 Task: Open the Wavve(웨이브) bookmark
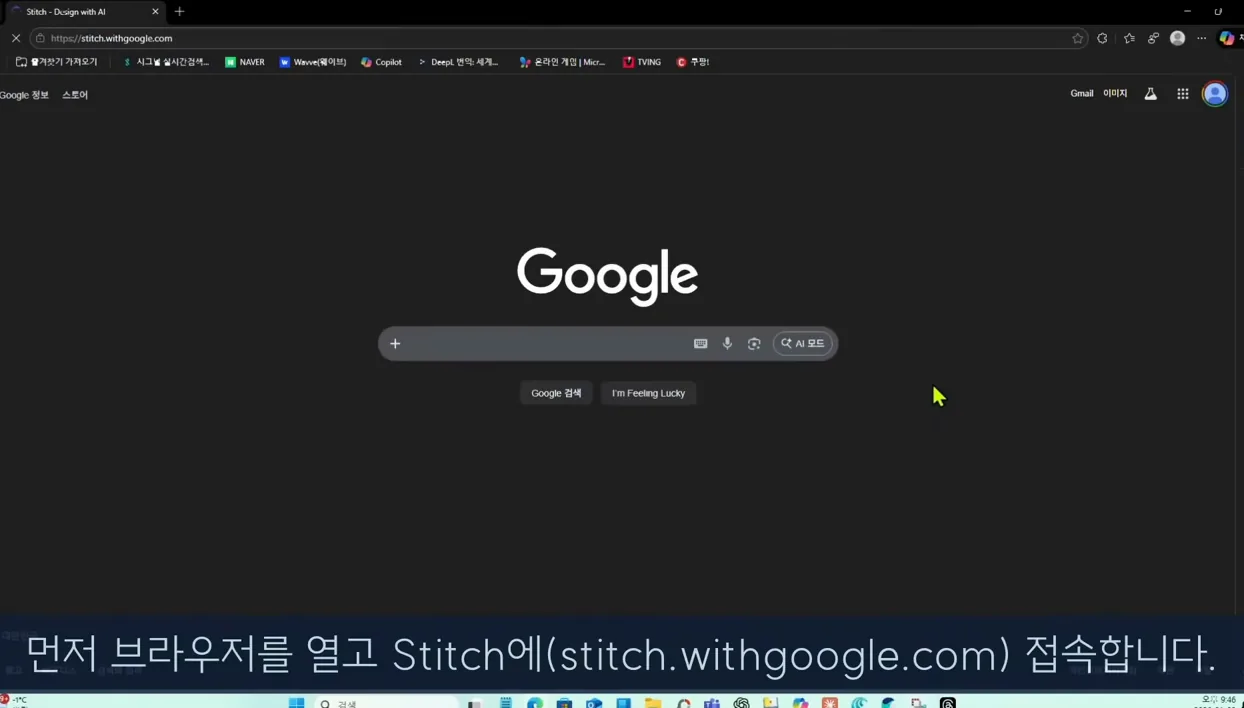pos(313,62)
